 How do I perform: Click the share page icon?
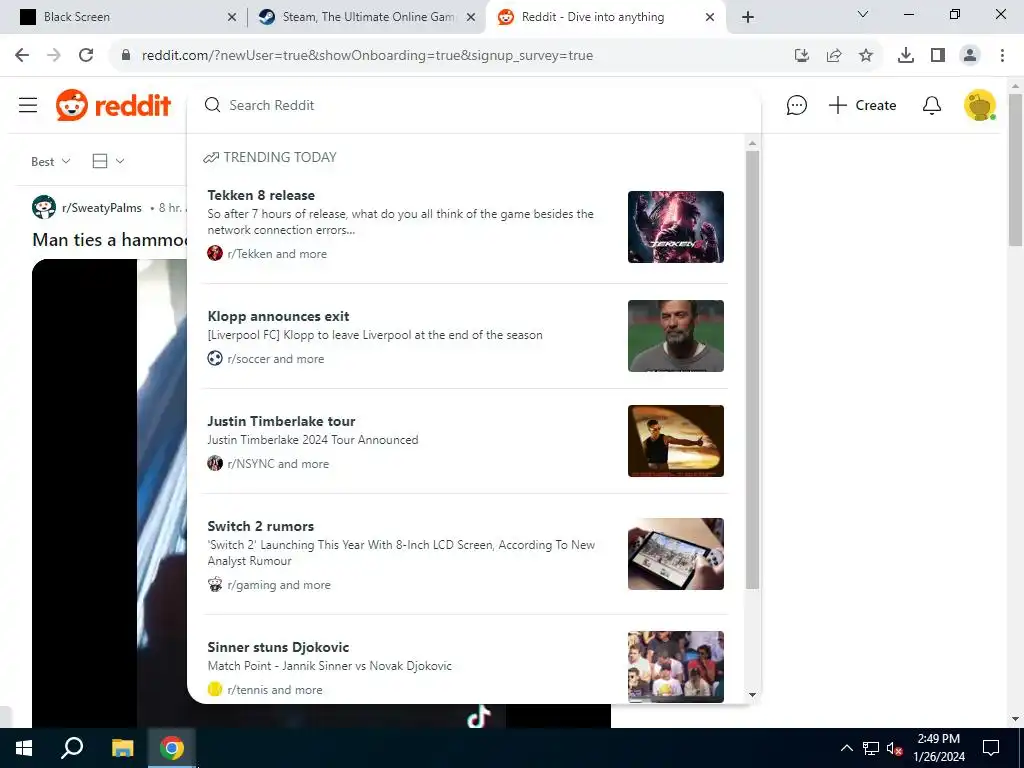pos(834,55)
